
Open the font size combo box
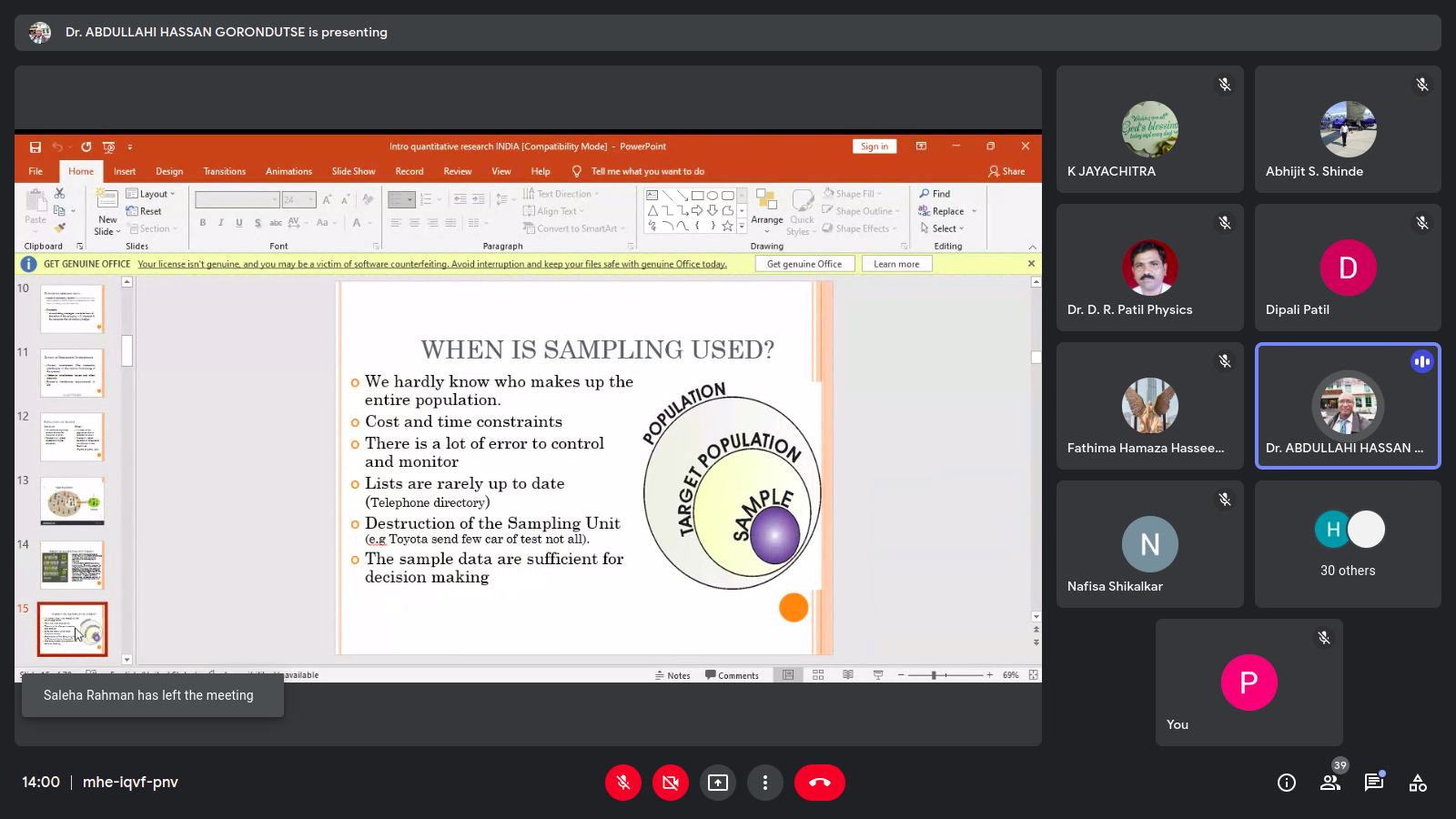click(299, 199)
